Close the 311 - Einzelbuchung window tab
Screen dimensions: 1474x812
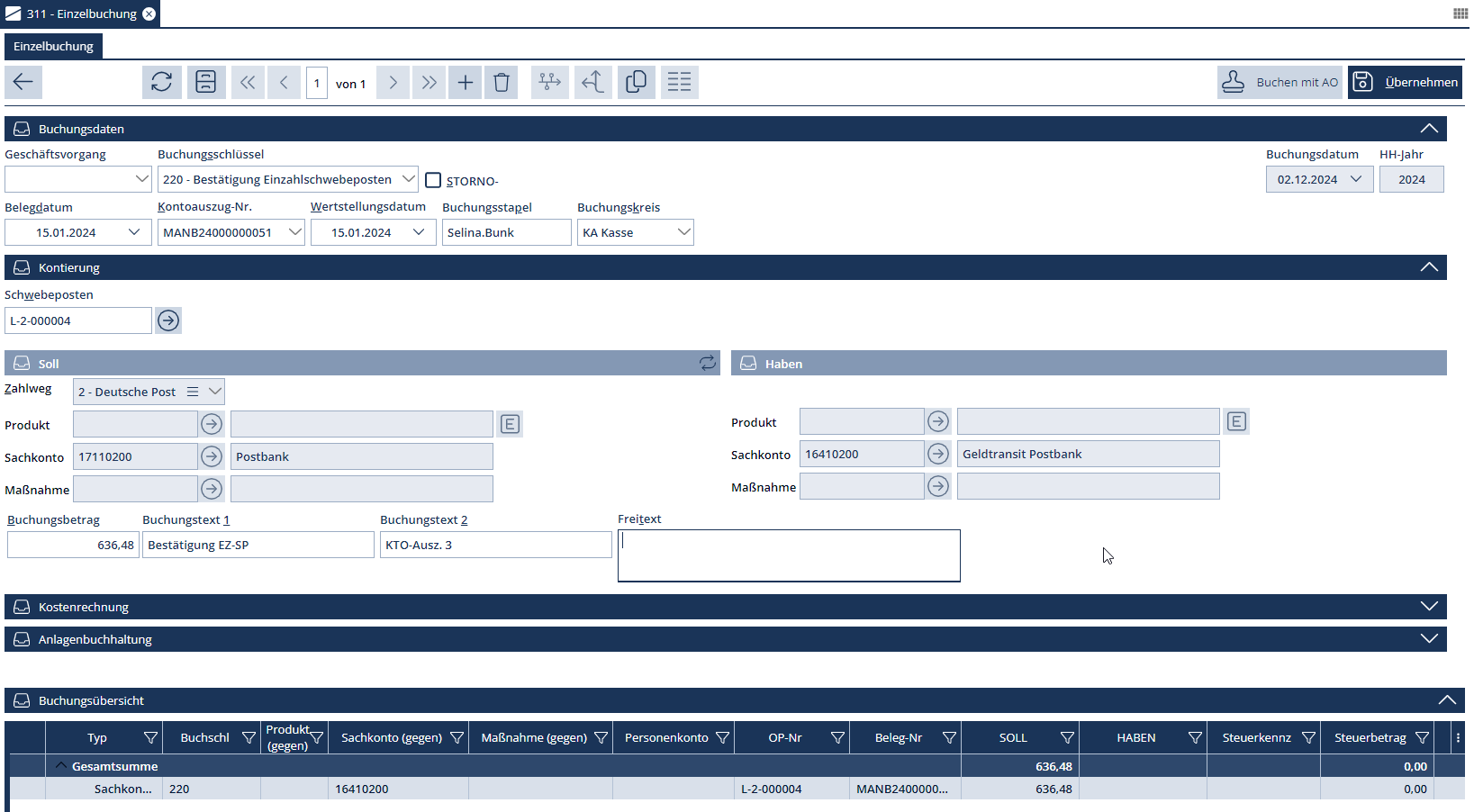(x=149, y=14)
